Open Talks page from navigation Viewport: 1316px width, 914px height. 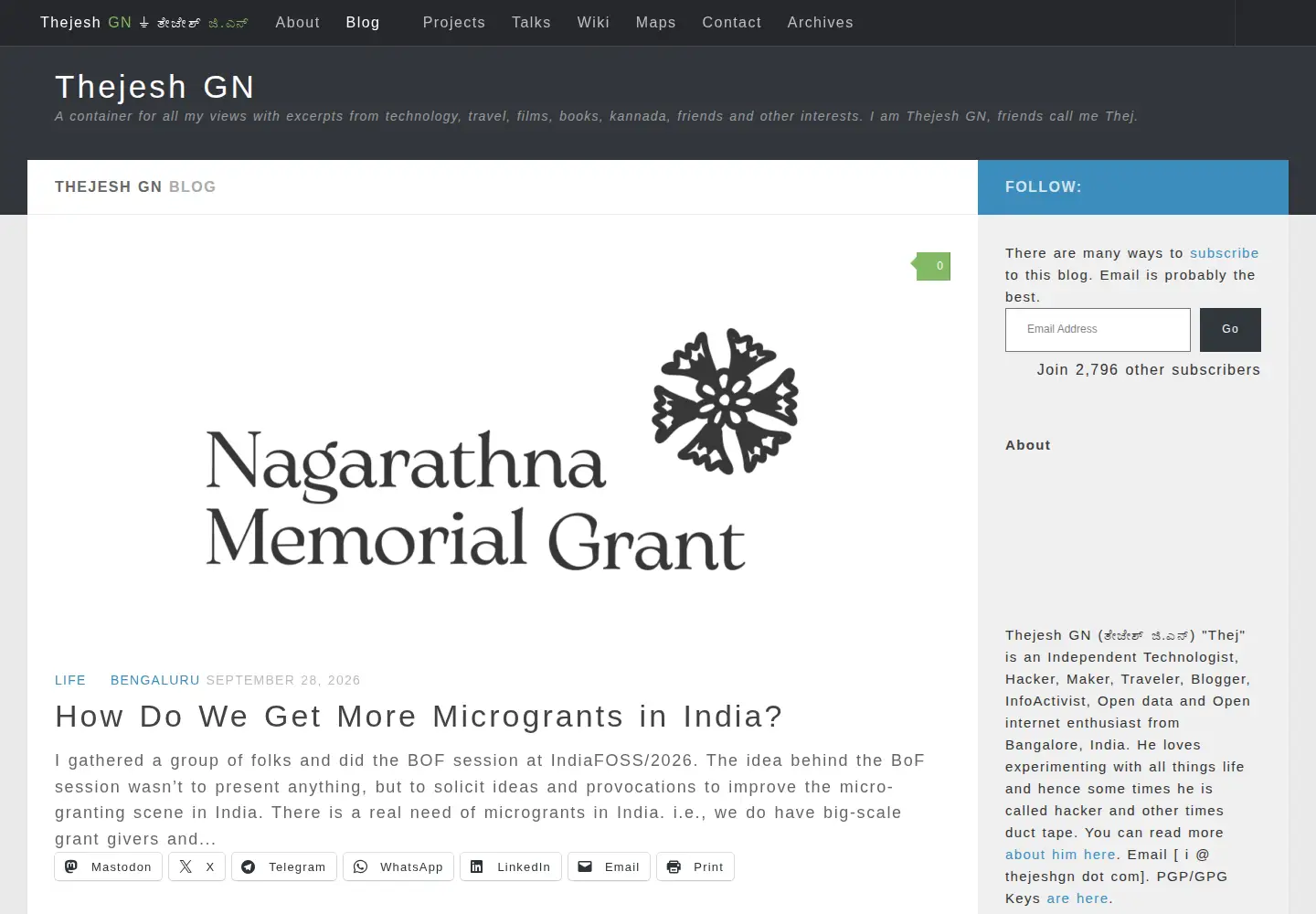531,23
